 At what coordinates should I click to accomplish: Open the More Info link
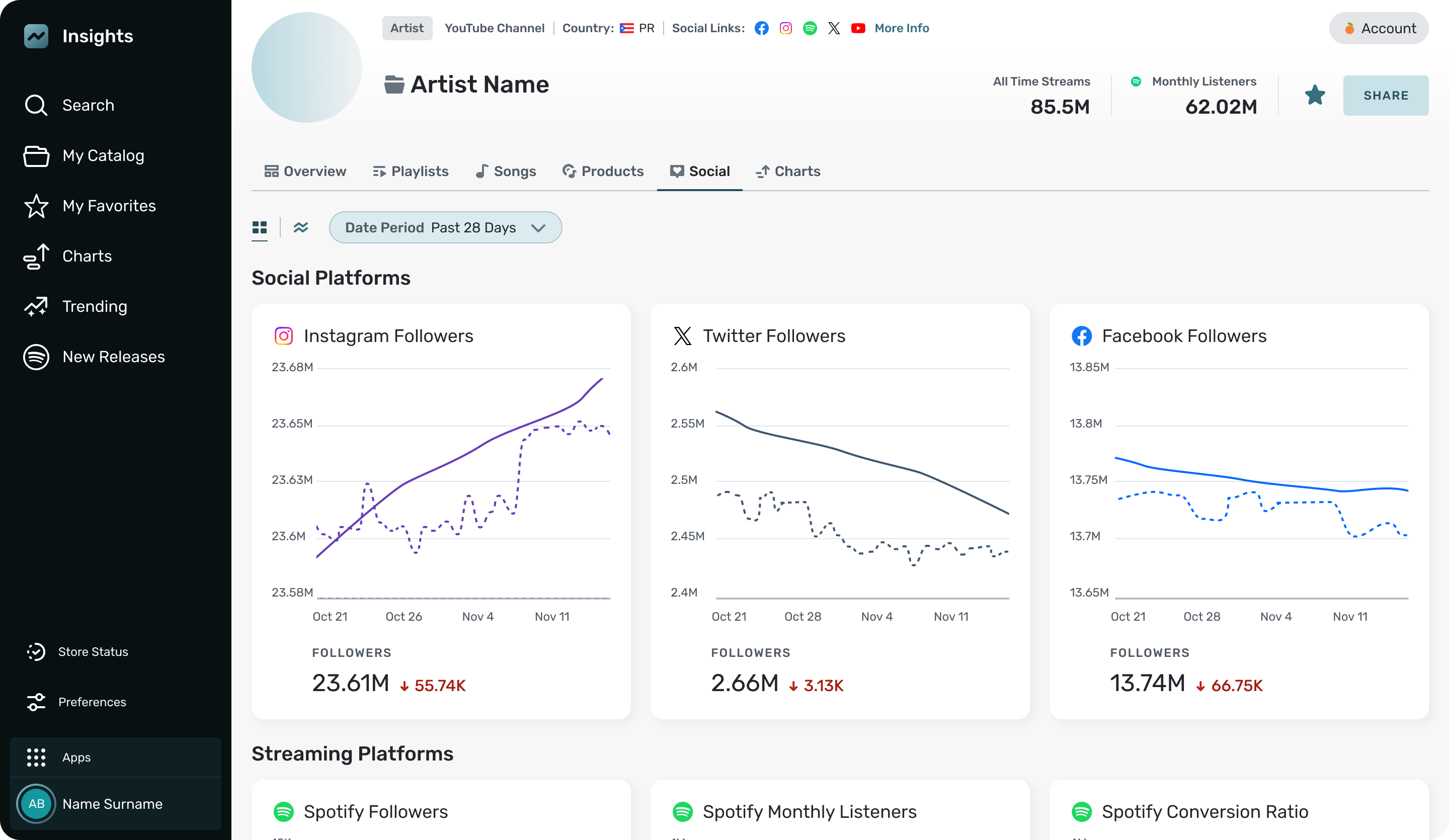(x=901, y=28)
